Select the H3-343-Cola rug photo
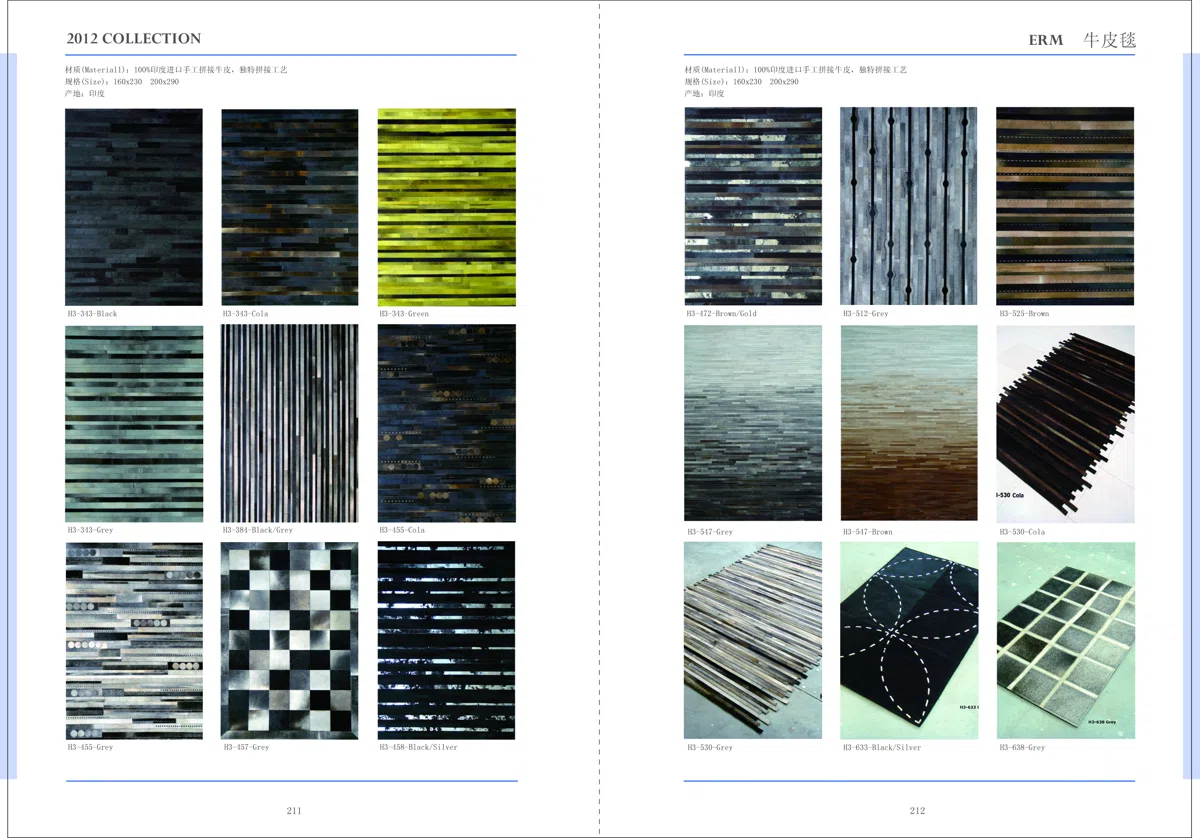The width and height of the screenshot is (1200, 838). [x=290, y=207]
